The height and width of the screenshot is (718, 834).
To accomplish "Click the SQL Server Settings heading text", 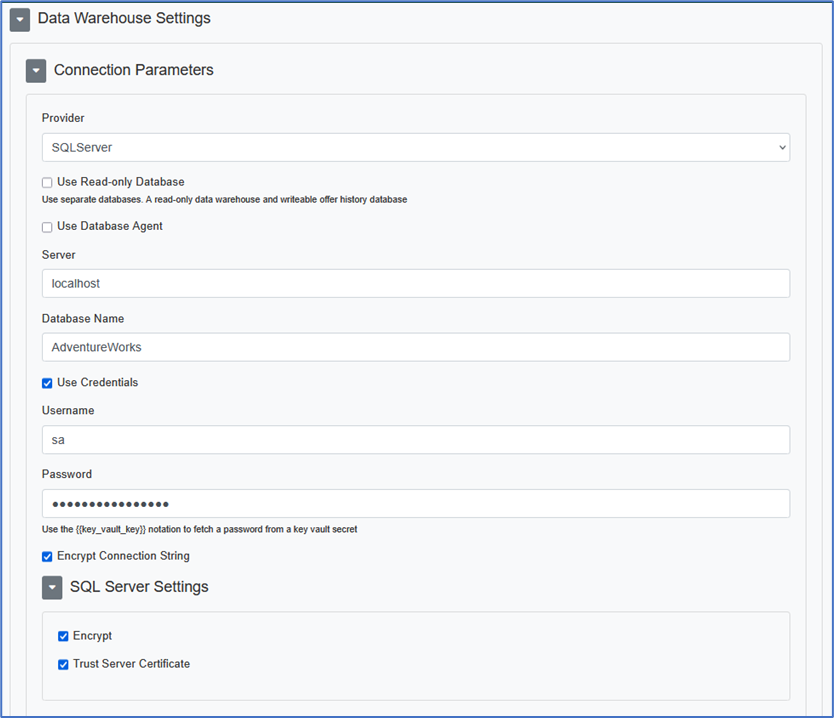I will click(139, 587).
